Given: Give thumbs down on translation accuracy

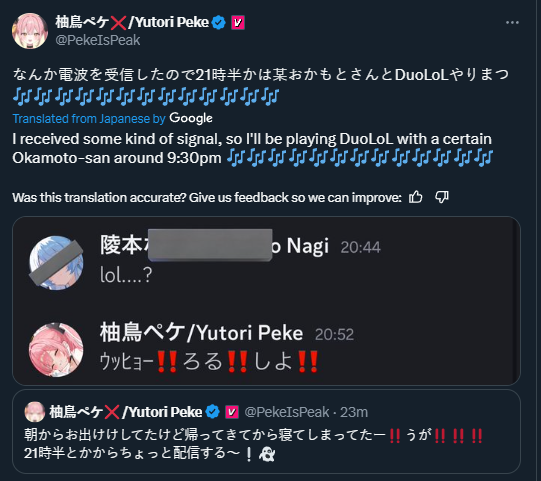Looking at the screenshot, I should click(442, 197).
